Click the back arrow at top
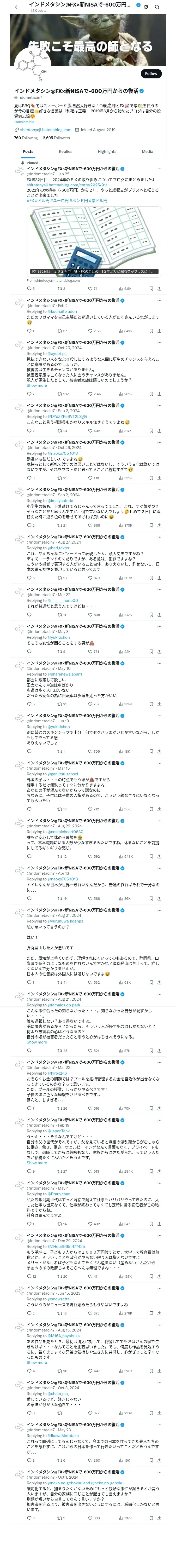 (17, 7)
